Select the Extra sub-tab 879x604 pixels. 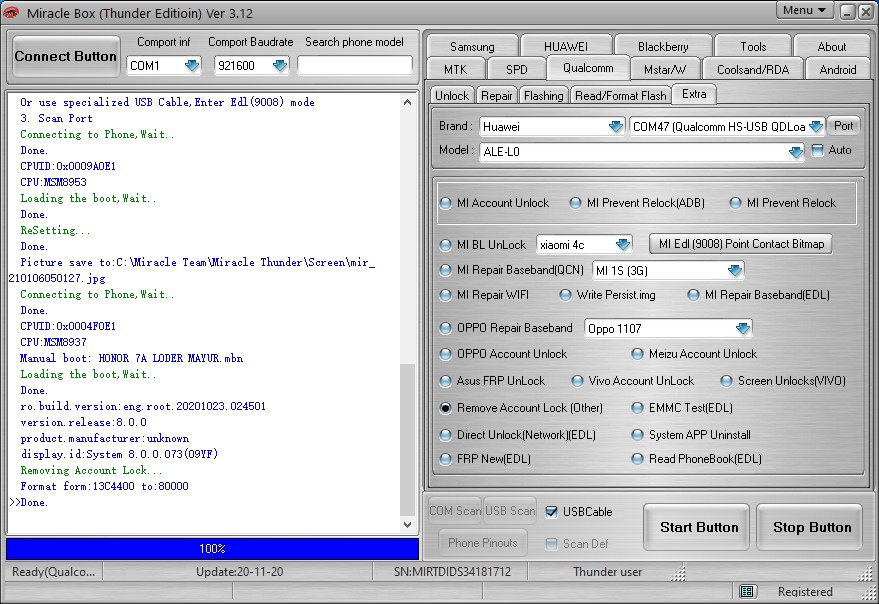(694, 94)
